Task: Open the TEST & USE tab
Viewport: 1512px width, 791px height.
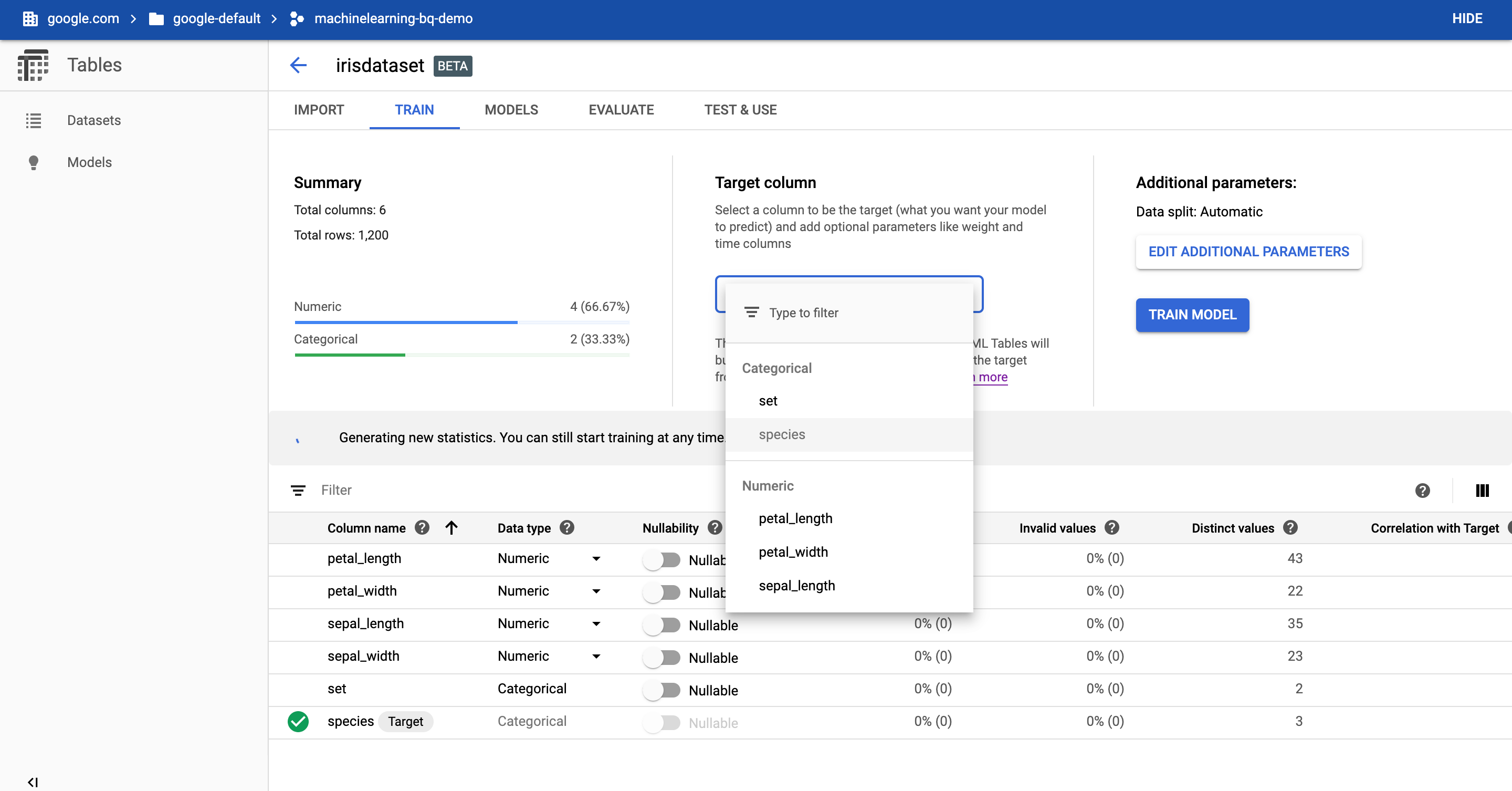Action: 740,110
